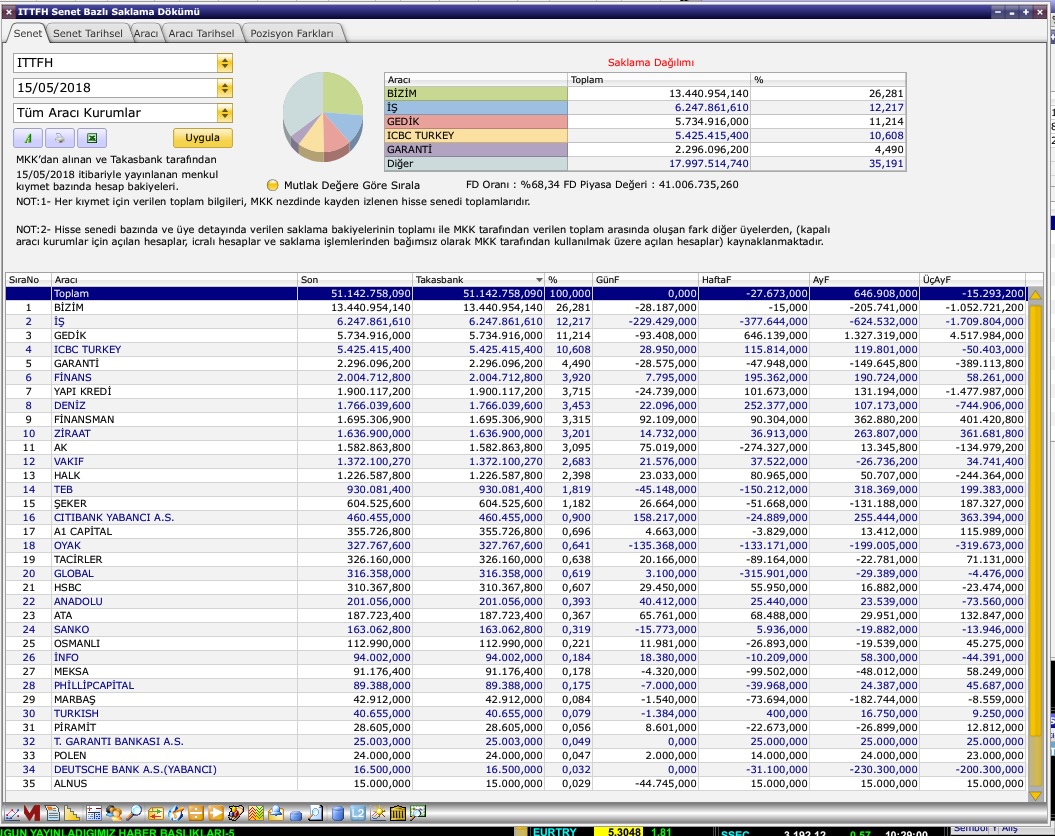This screenshot has width=1055, height=836.
Task: Open the line chart tool in bottom toolbar
Action: (x=11, y=813)
